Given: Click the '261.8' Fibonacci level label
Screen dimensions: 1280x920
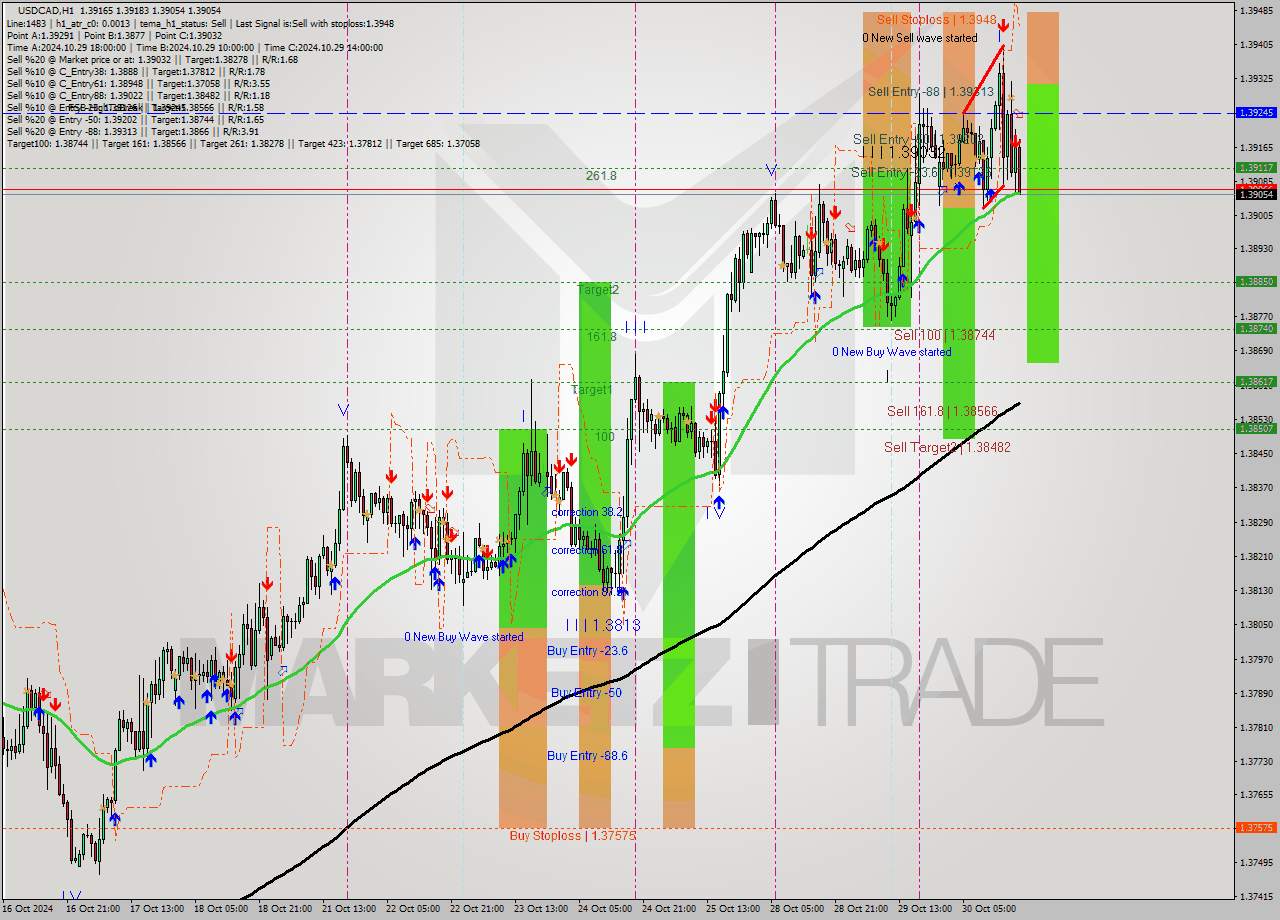Looking at the screenshot, I should (601, 175).
